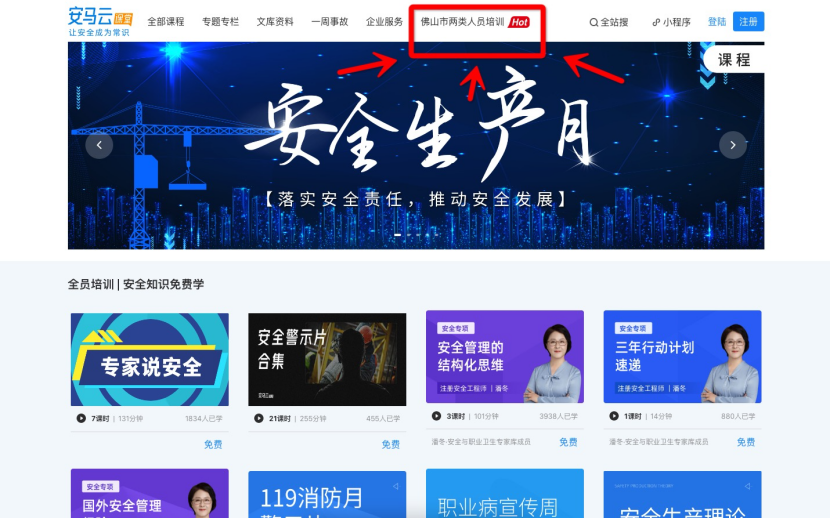
Task: Click play icon beside 3课时
Action: 436,416
